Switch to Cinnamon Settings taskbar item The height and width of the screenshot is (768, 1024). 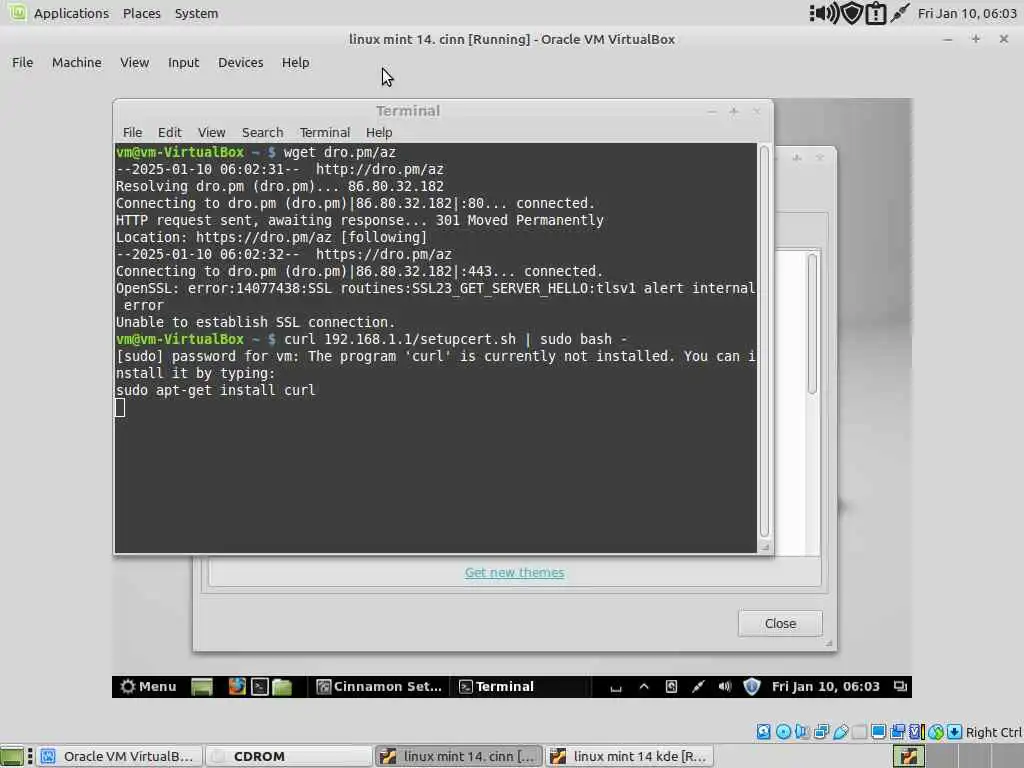(379, 686)
